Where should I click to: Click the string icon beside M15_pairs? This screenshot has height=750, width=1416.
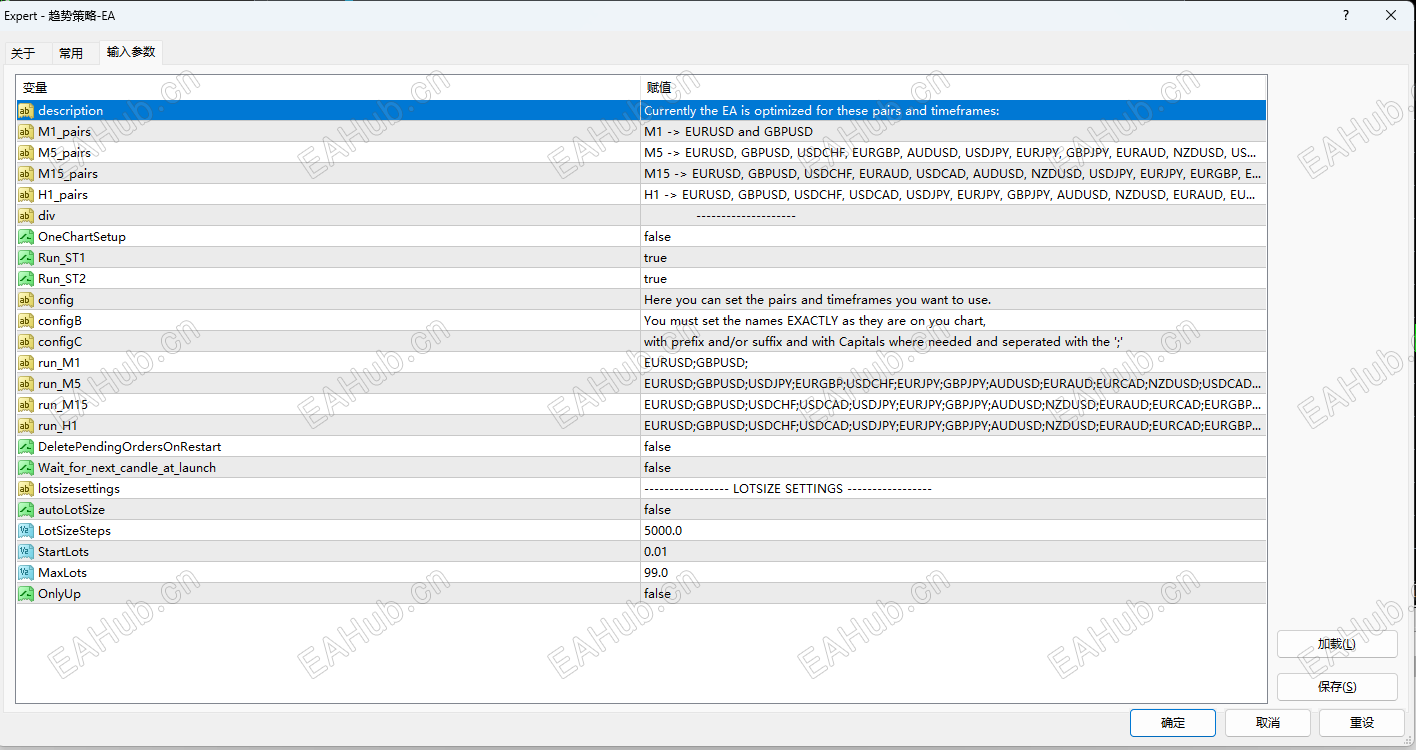[x=26, y=174]
